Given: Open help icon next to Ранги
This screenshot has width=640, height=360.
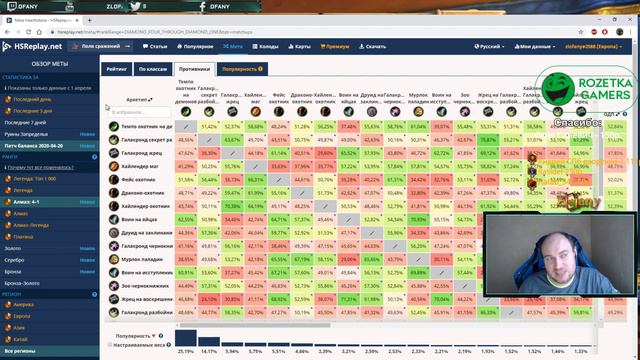Looking at the screenshot, I should tap(94, 157).
